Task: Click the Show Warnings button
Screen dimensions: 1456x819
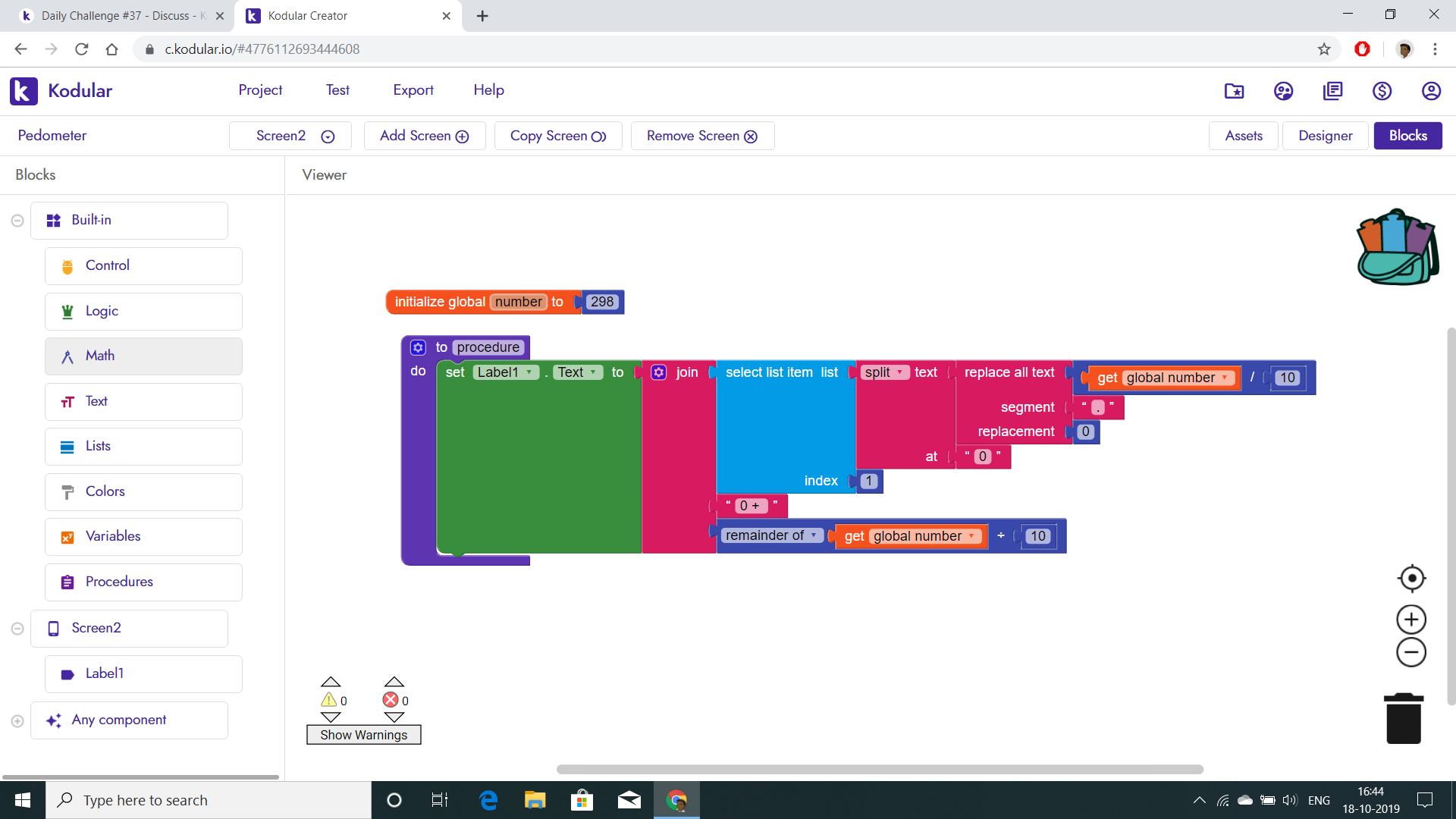Action: (x=363, y=735)
